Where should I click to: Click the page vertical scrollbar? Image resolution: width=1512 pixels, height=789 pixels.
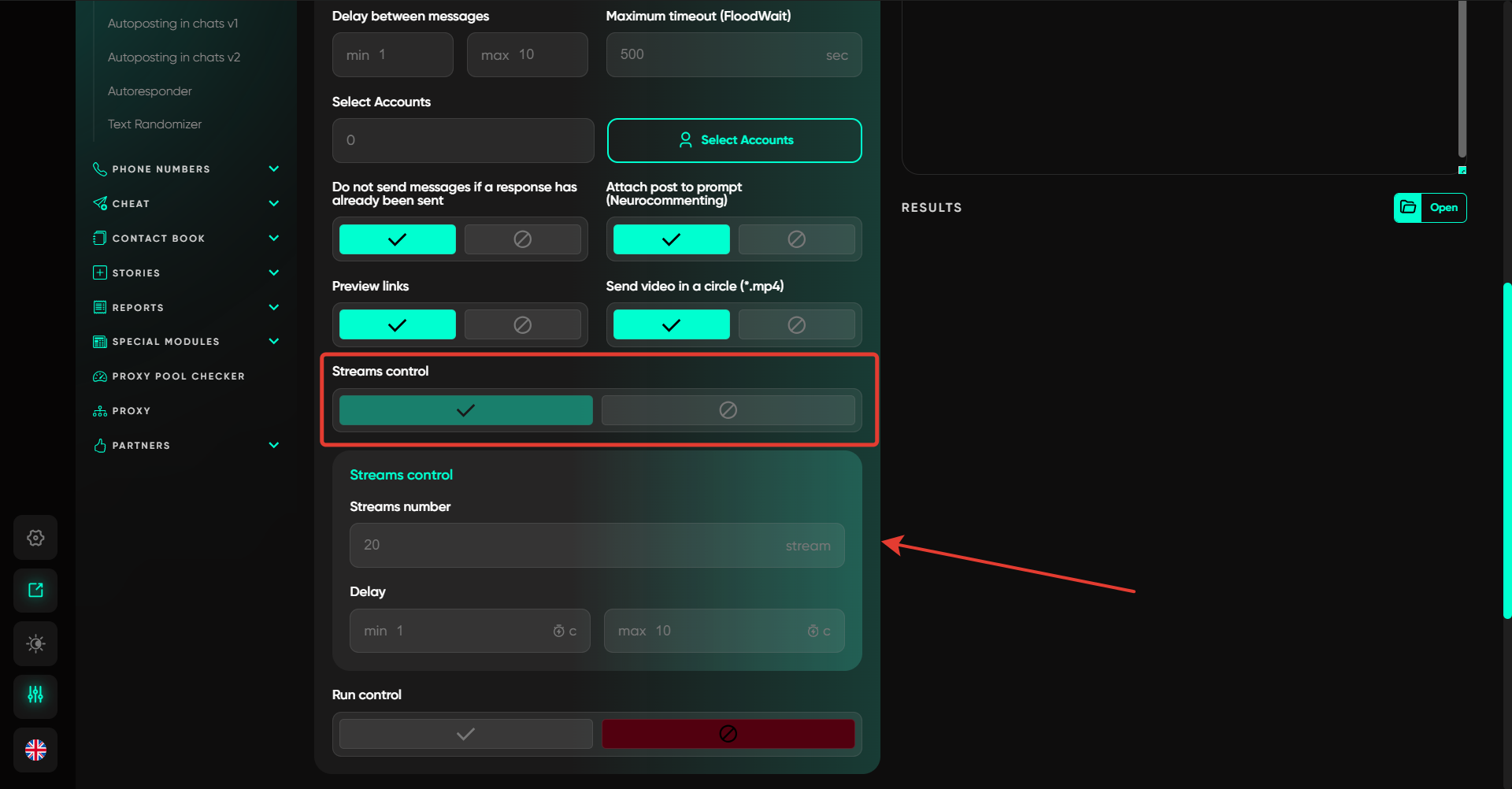pyautogui.click(x=1506, y=449)
